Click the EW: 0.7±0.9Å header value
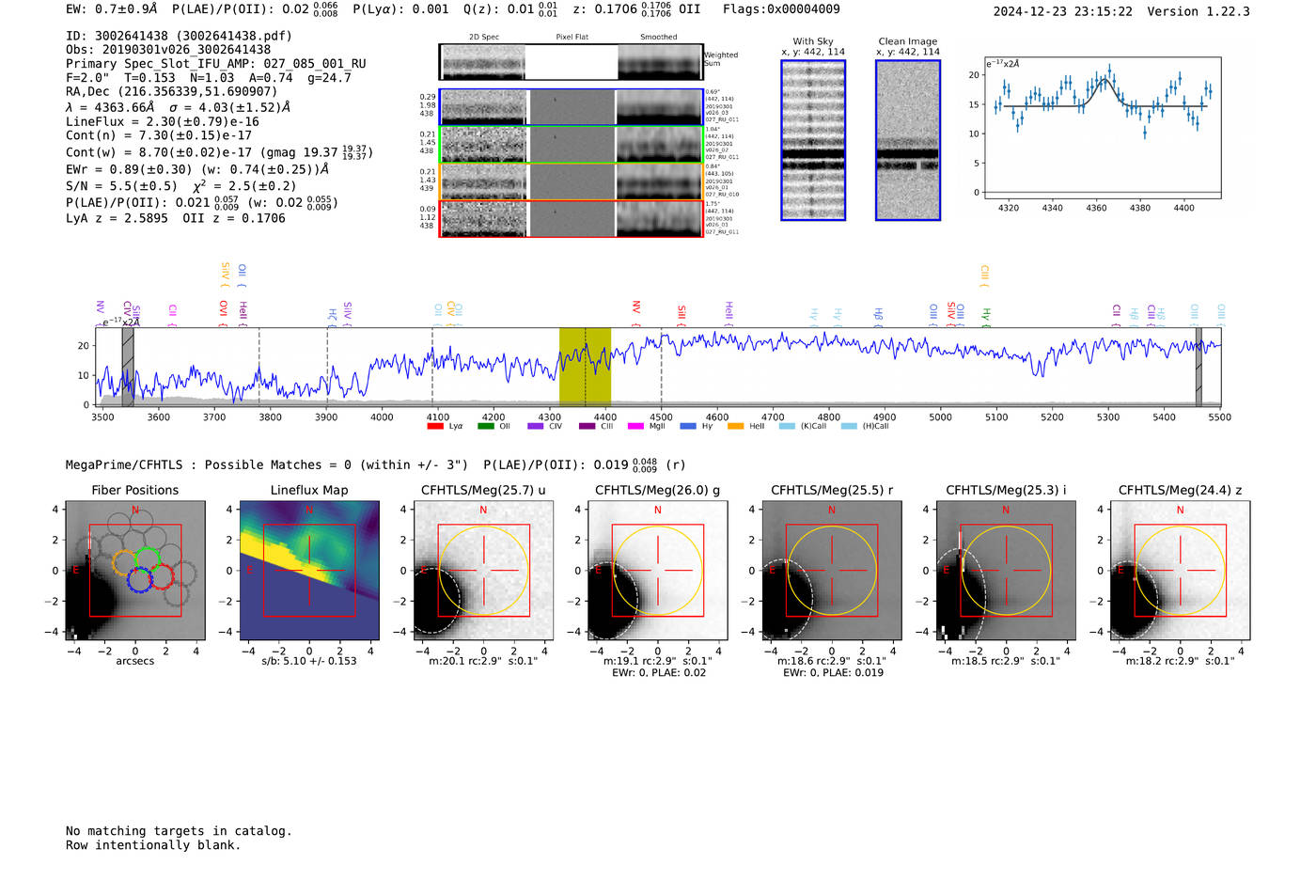The height and width of the screenshot is (896, 1316). [x=112, y=9]
